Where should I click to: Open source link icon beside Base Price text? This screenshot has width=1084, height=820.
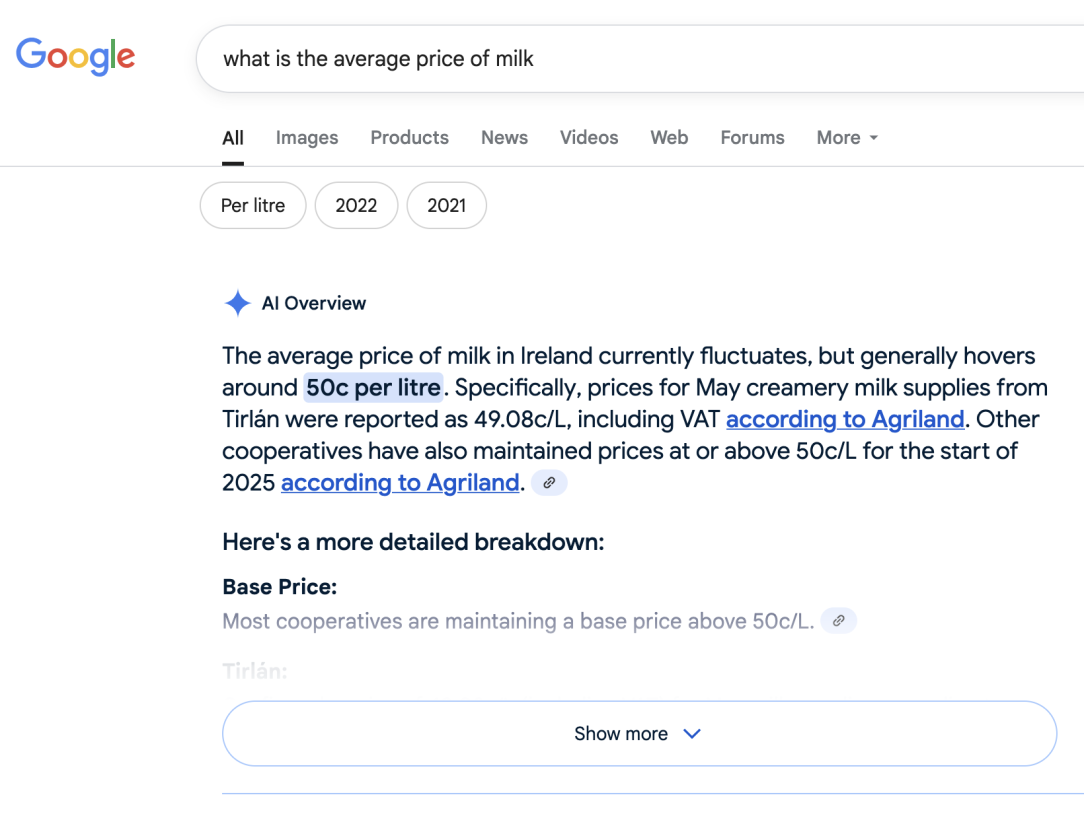(838, 621)
